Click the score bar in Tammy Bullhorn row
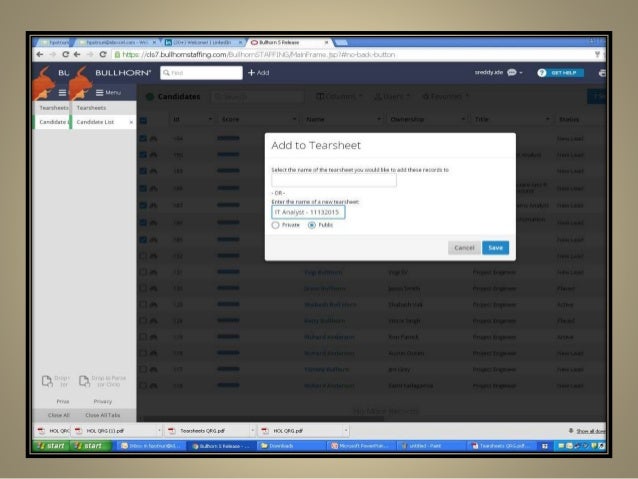This screenshot has height=479, width=638. (228, 369)
